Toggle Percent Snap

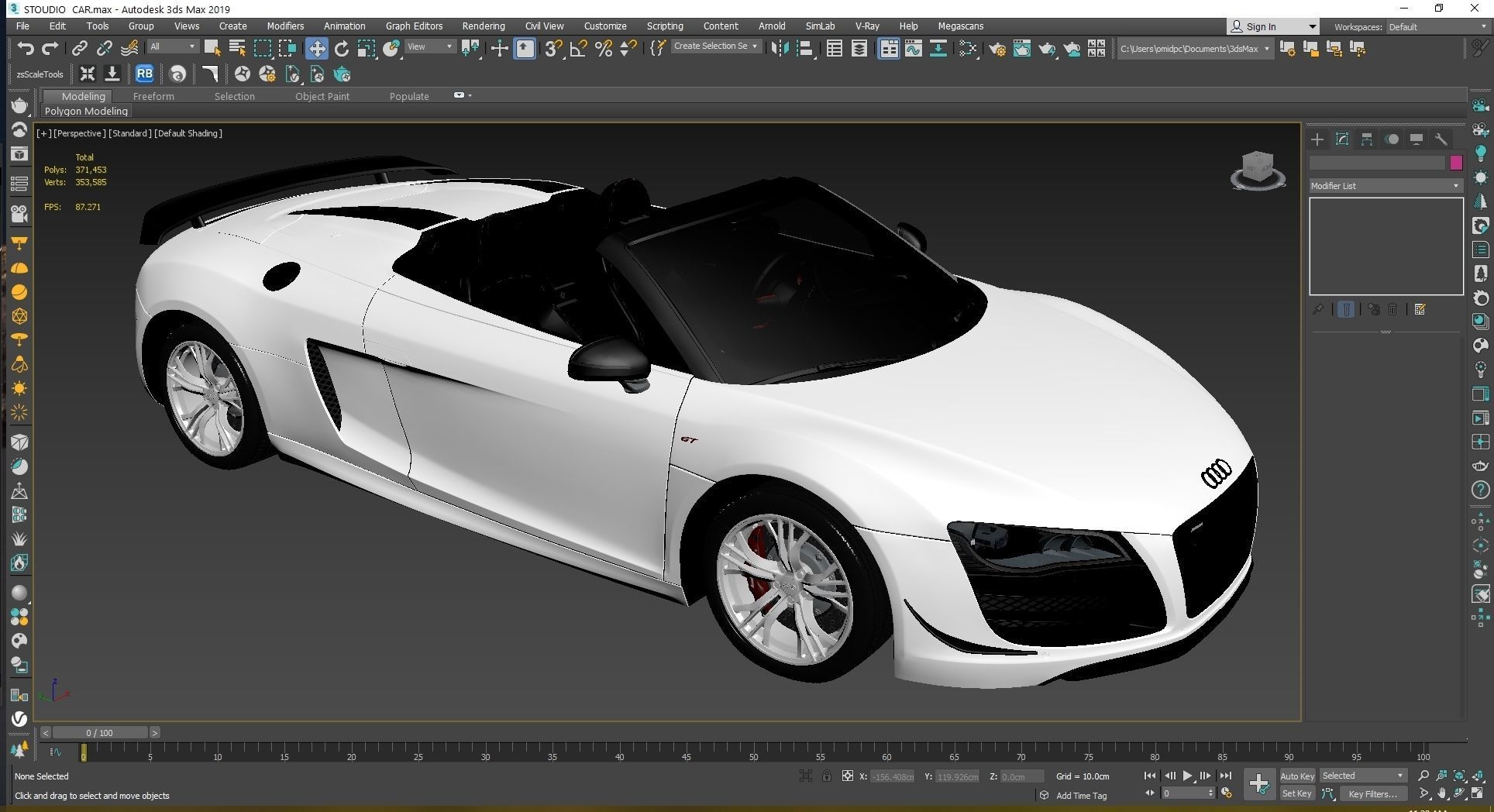604,48
